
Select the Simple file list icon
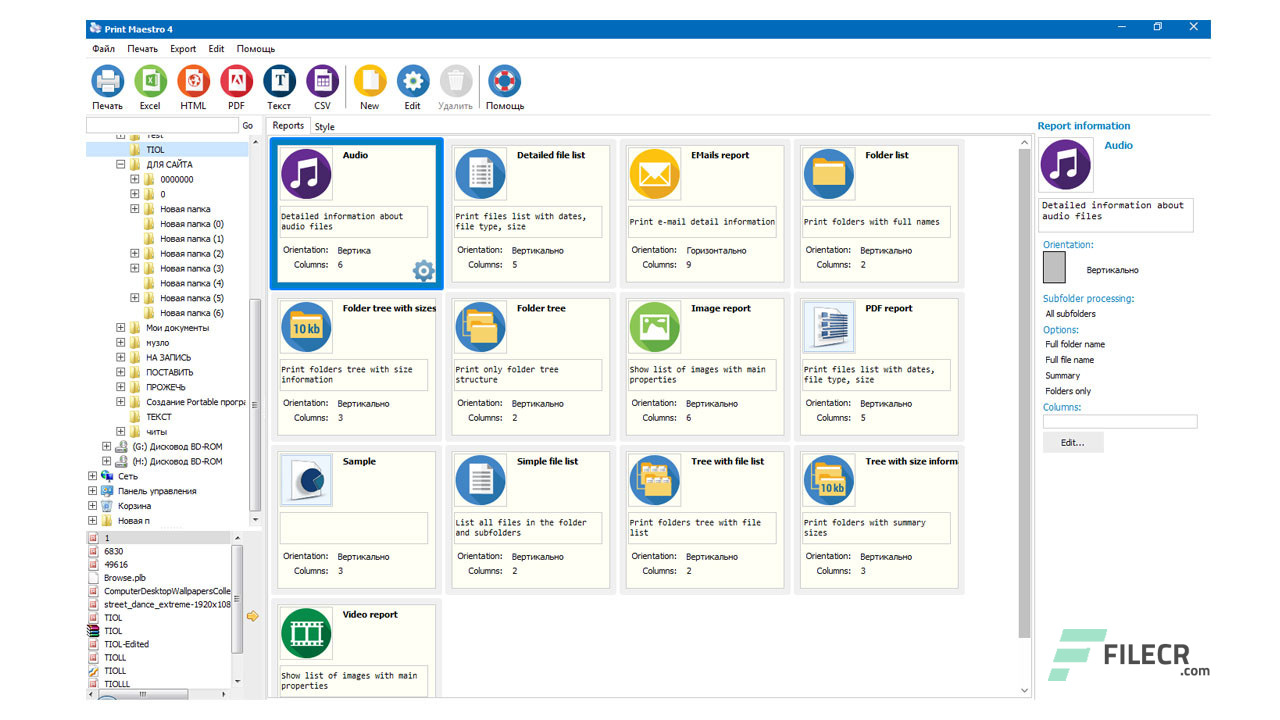coord(480,479)
